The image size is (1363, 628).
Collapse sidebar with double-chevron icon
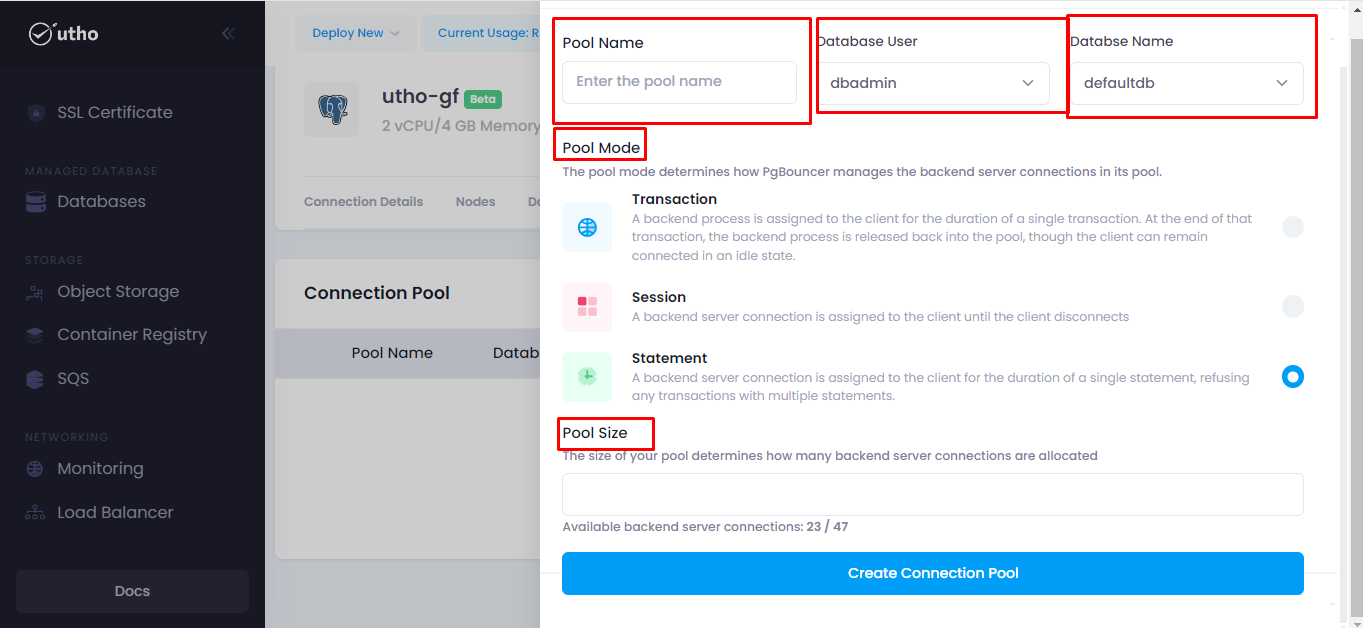click(229, 33)
